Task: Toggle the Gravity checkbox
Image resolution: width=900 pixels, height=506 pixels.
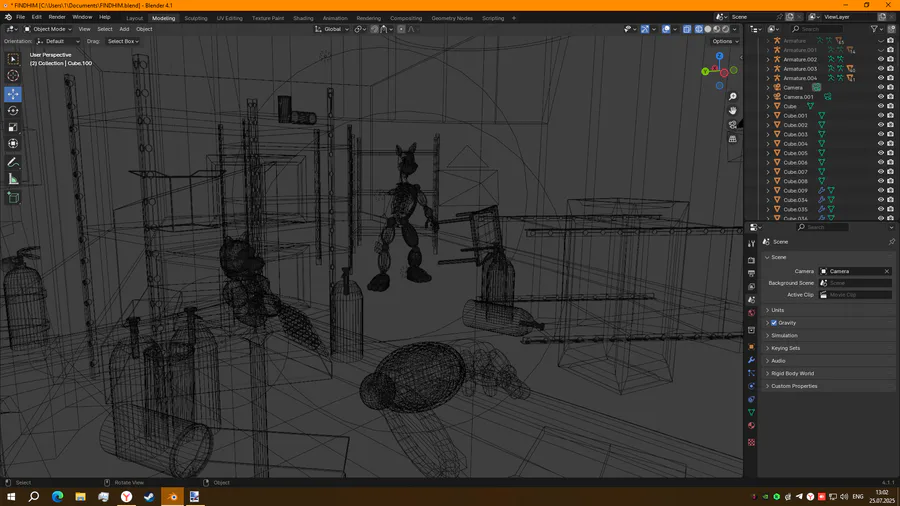Action: 774,323
